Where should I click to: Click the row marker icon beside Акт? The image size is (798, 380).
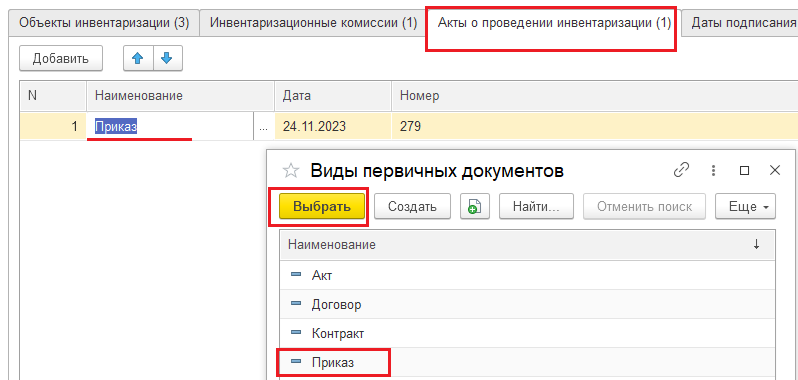click(x=296, y=275)
